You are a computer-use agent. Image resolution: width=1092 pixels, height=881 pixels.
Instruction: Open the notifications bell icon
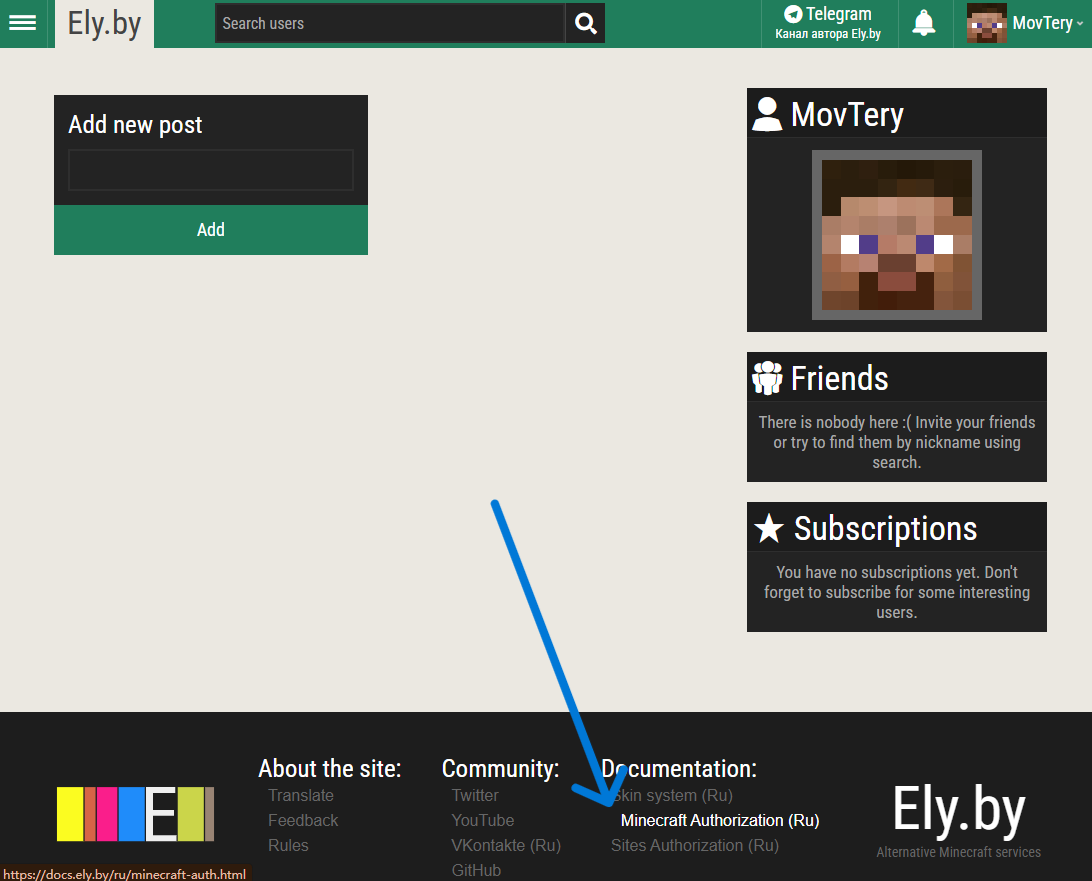pyautogui.click(x=924, y=23)
